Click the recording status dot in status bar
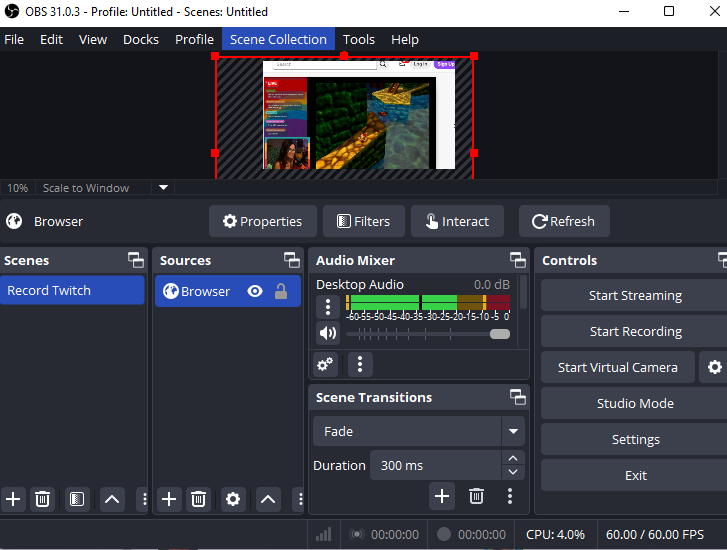727x550 pixels. 444,534
